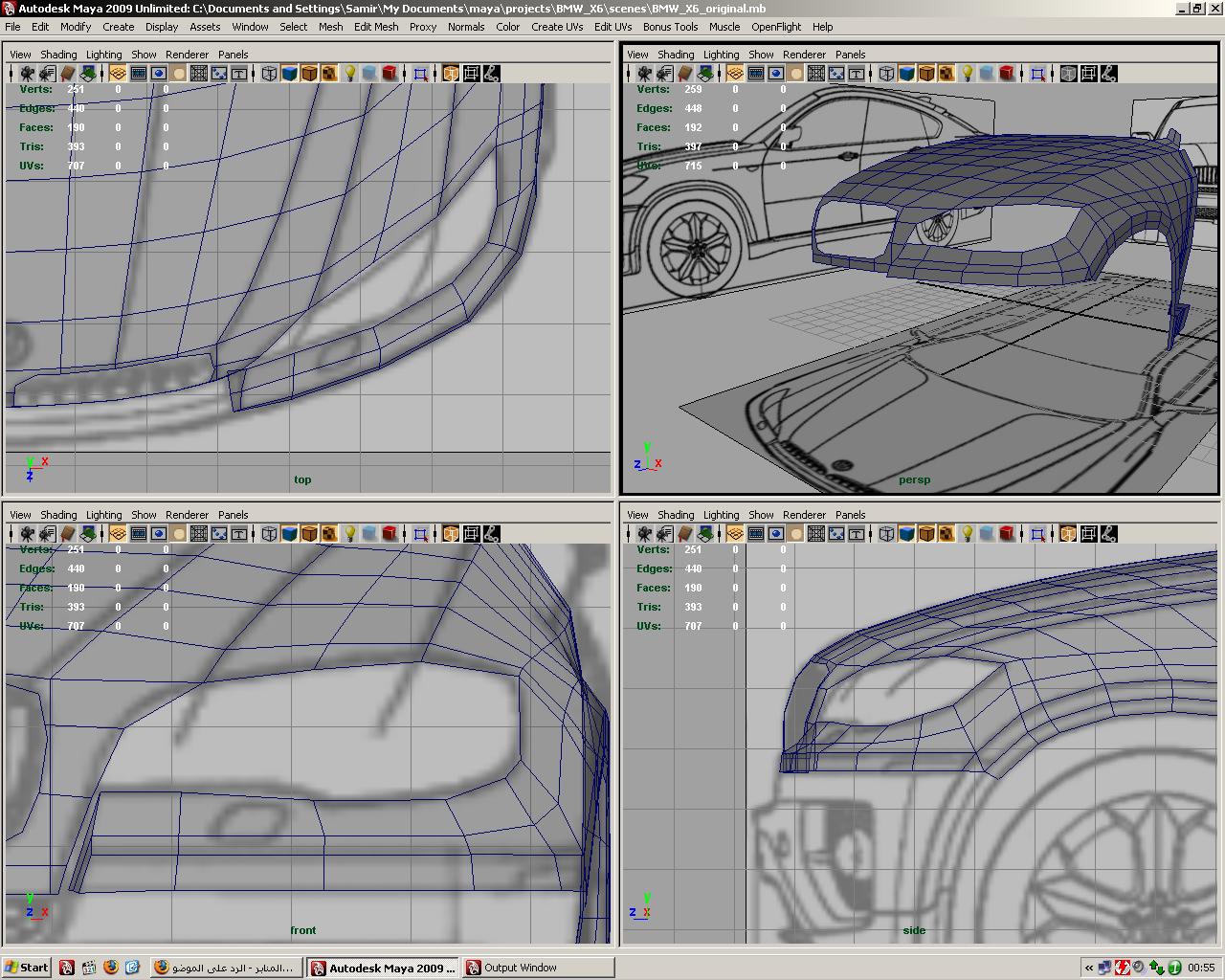The width and height of the screenshot is (1225, 980).
Task: Open the Proxy menu
Action: (423, 27)
